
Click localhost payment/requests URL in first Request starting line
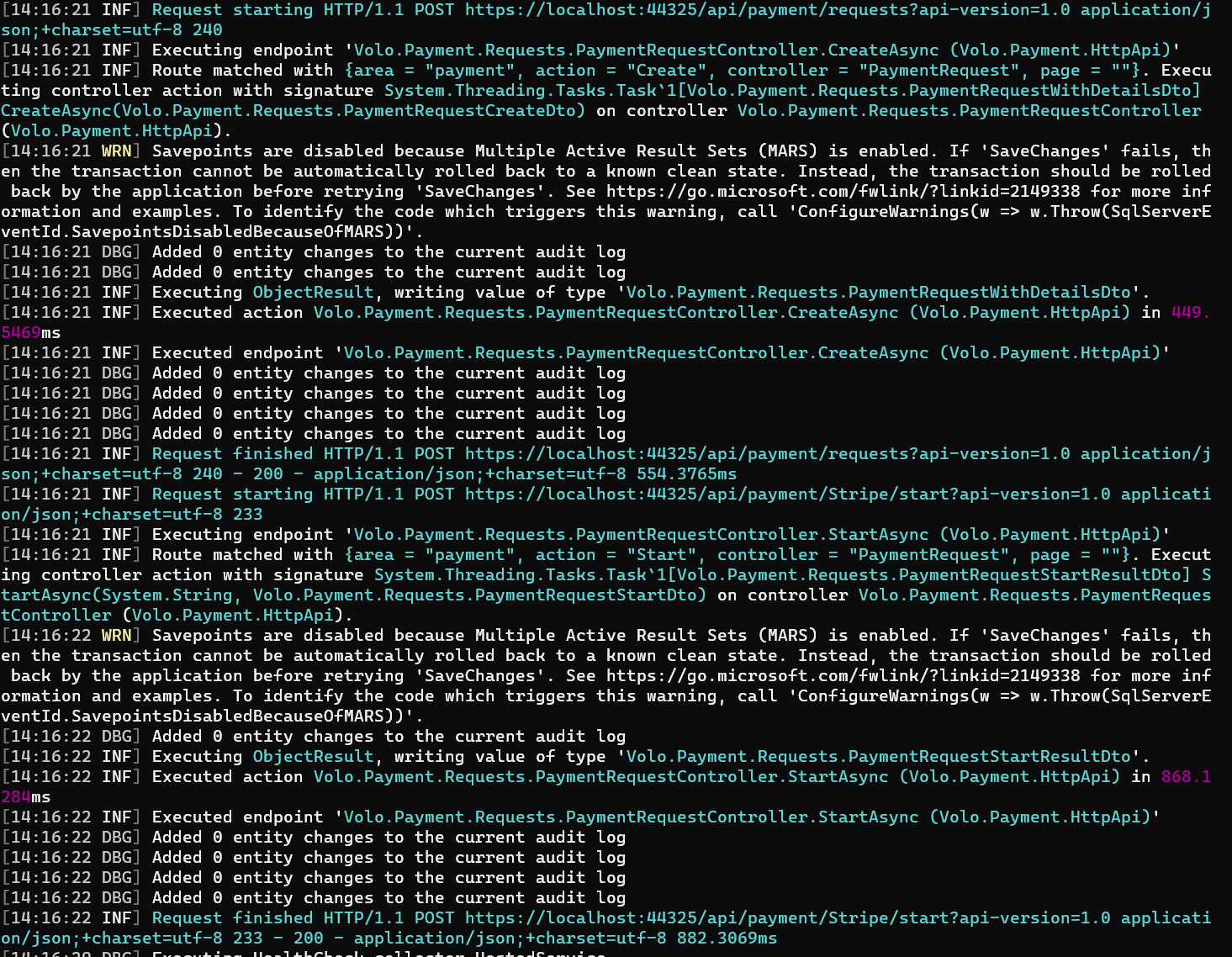(x=767, y=10)
